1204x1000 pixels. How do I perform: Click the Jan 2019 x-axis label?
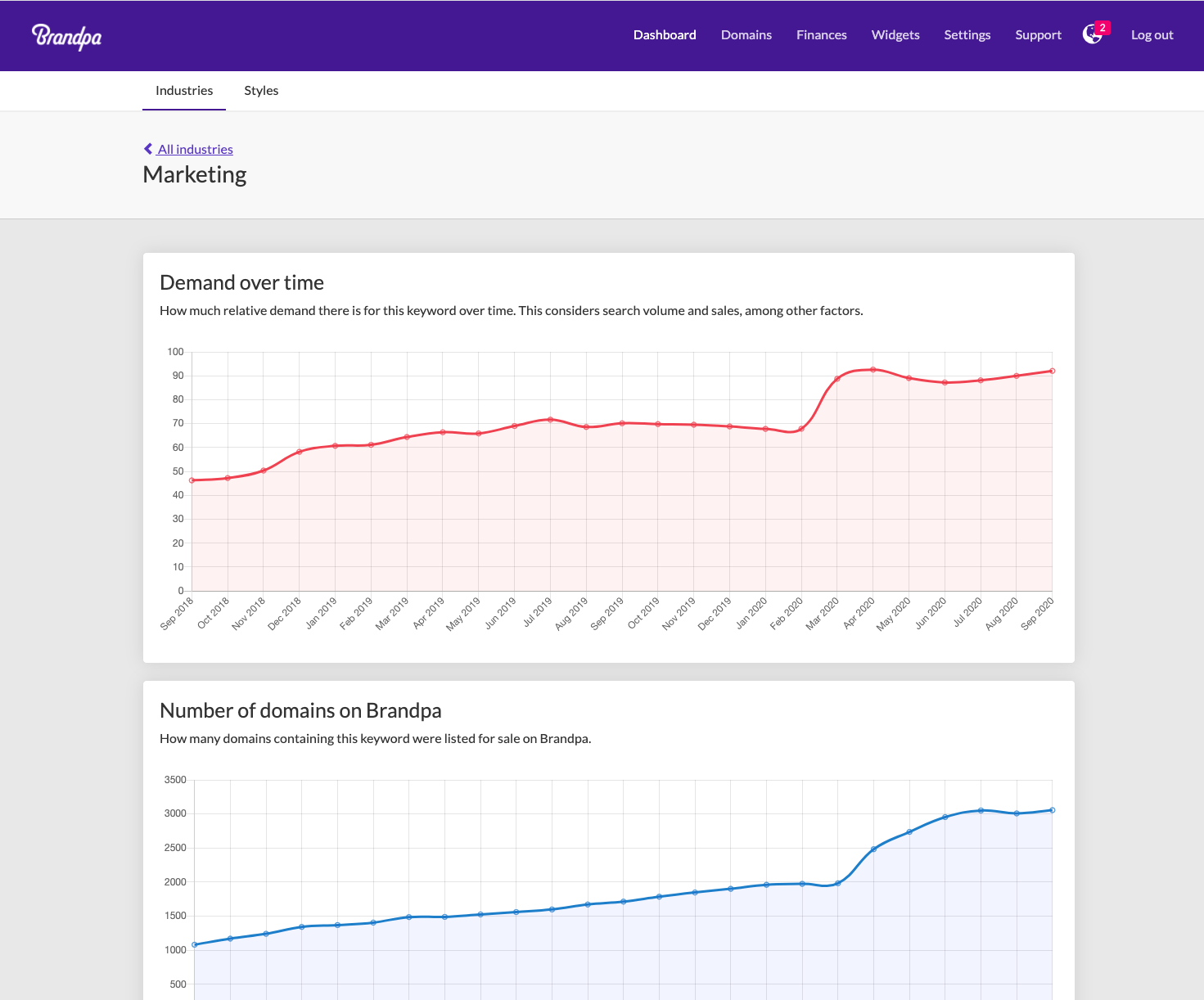pos(321,613)
